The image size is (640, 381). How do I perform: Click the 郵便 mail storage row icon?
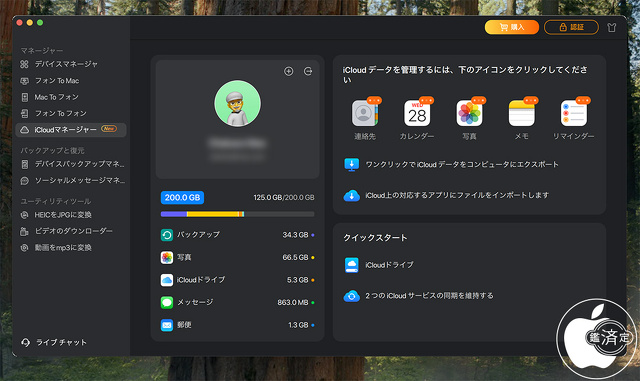167,325
